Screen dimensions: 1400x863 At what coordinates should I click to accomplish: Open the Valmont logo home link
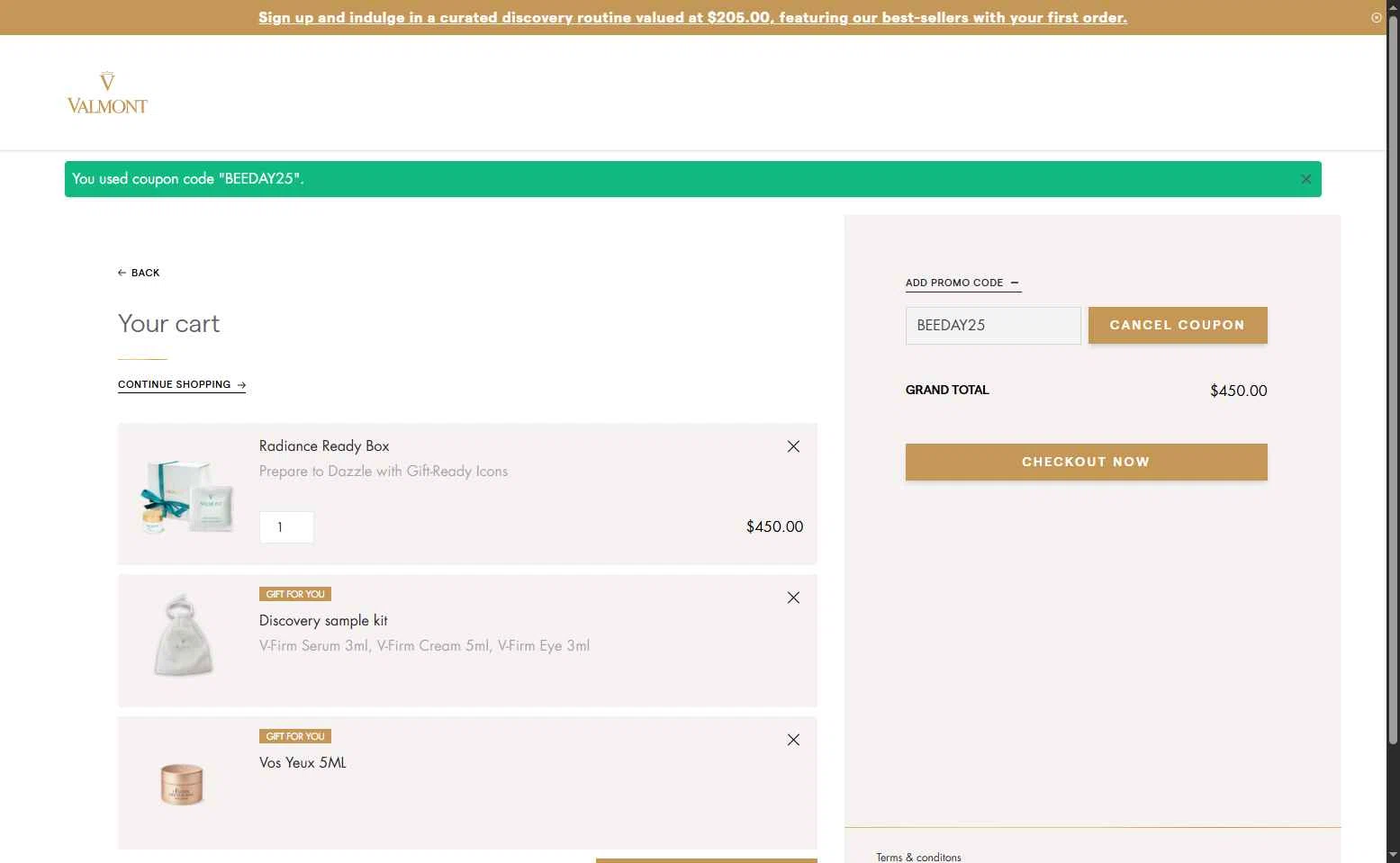coord(107,94)
